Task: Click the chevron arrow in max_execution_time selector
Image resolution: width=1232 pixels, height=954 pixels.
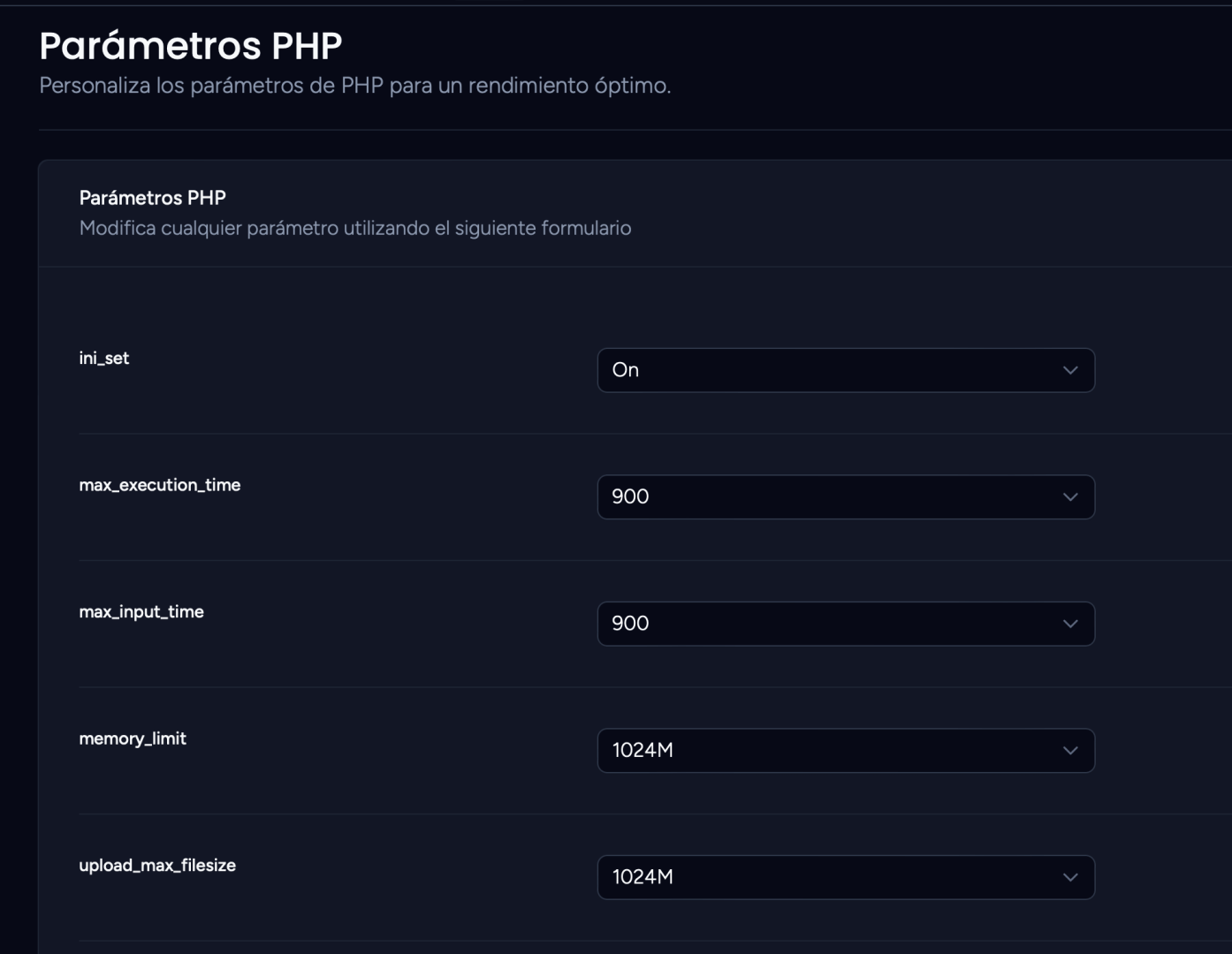Action: pos(1070,497)
